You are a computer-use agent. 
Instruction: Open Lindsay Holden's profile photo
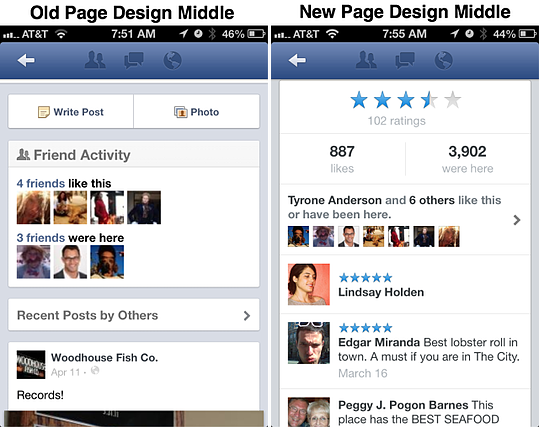pos(309,284)
